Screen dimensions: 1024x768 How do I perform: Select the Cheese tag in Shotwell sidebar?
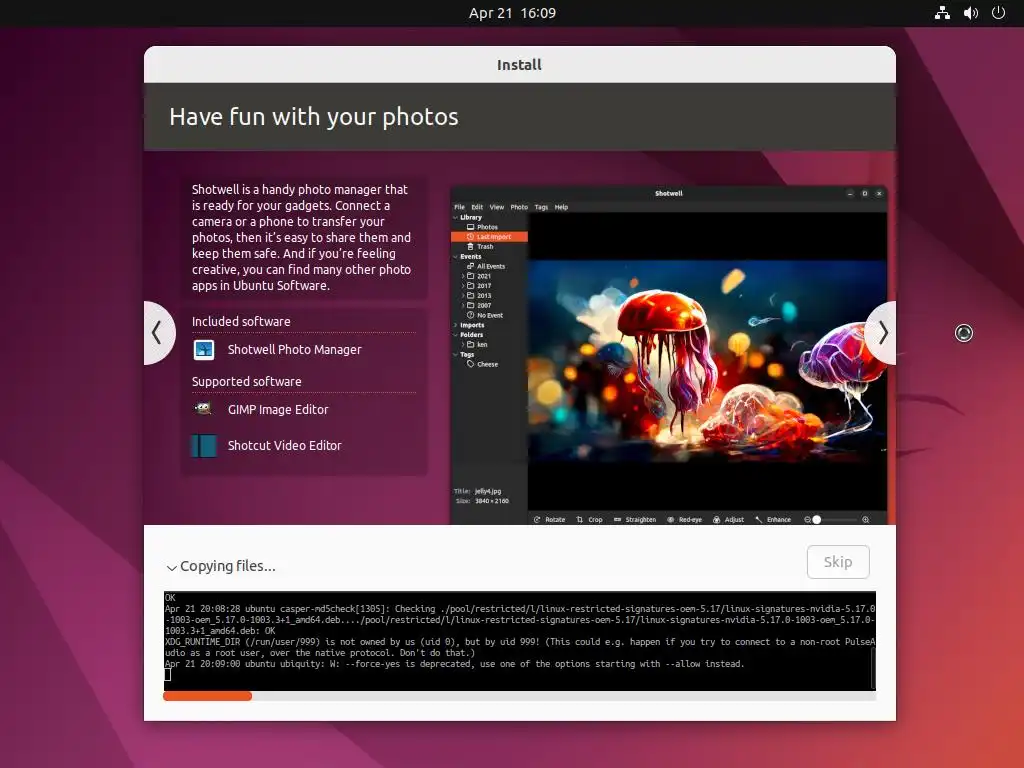pyautogui.click(x=483, y=364)
